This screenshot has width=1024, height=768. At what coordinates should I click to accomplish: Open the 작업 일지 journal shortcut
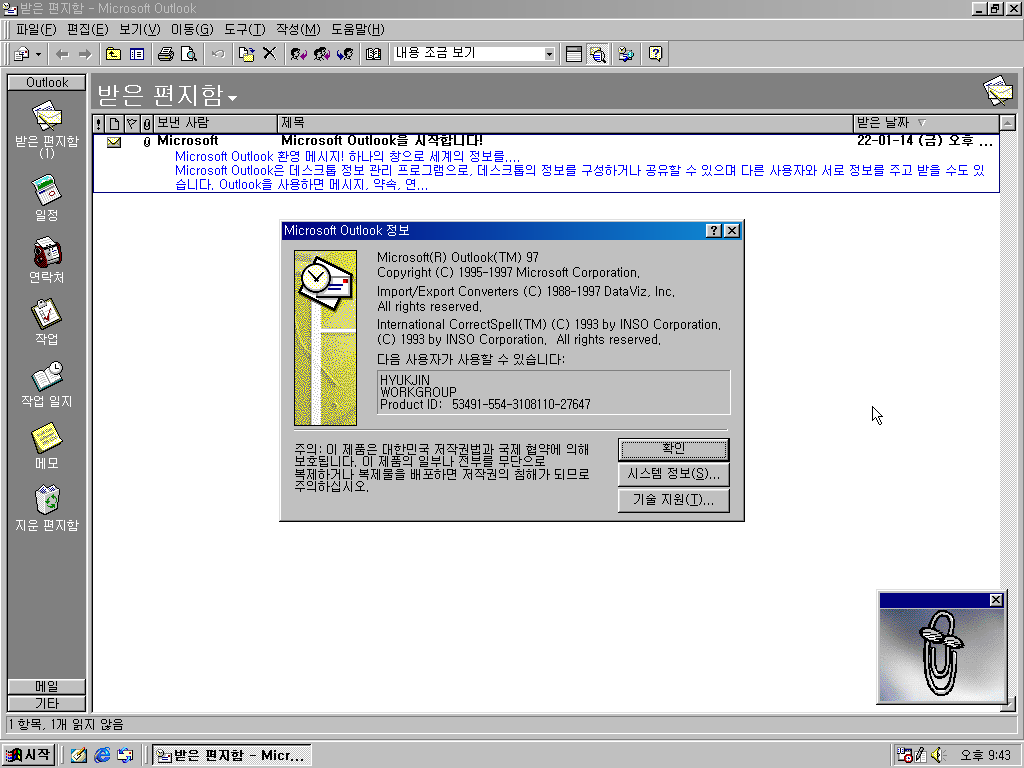46,384
